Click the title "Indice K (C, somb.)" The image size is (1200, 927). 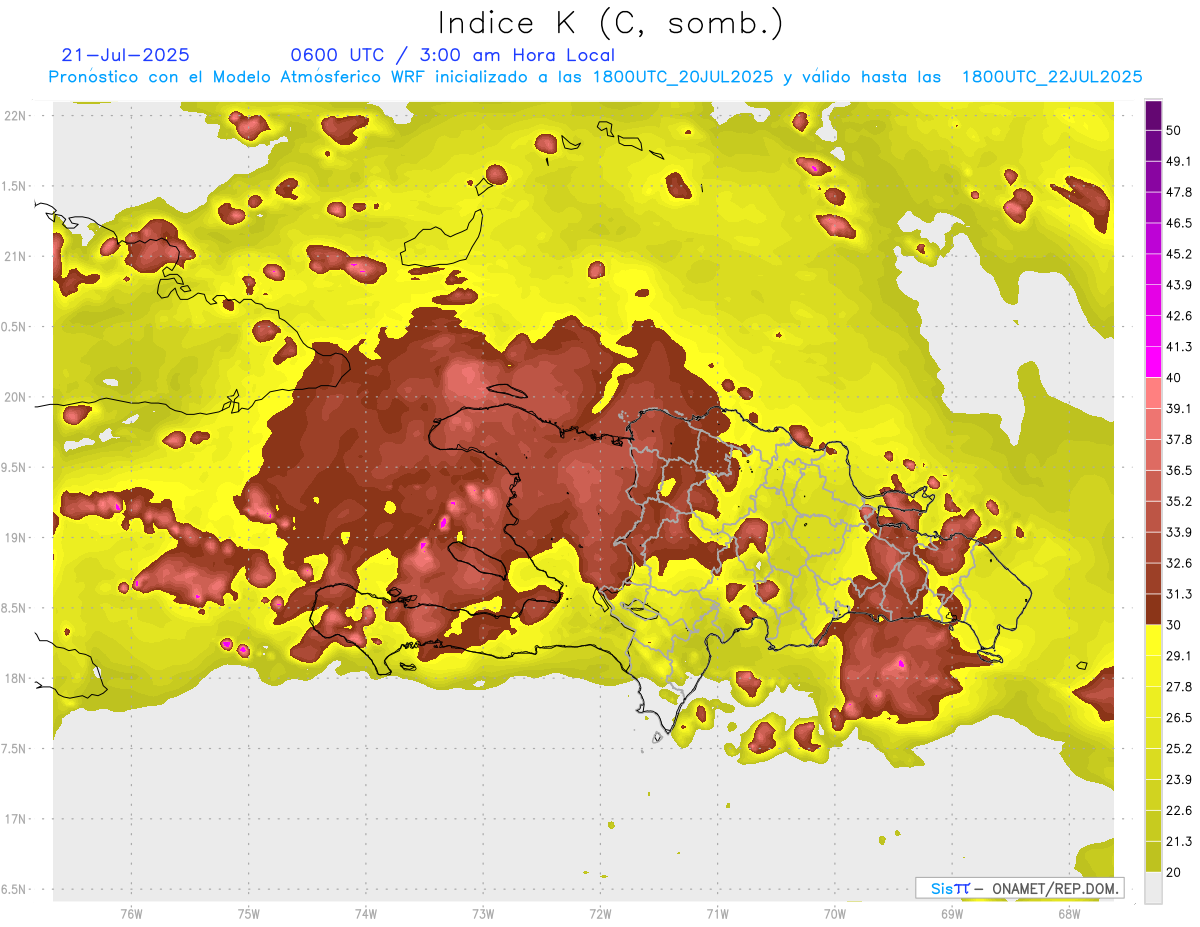click(x=611, y=23)
